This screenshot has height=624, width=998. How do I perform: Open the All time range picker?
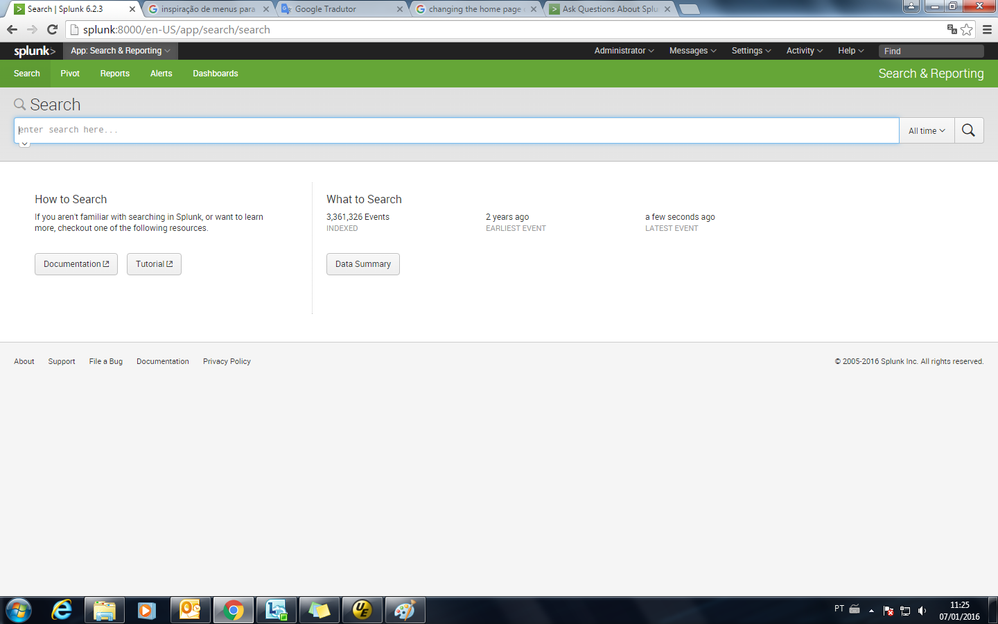tap(926, 131)
